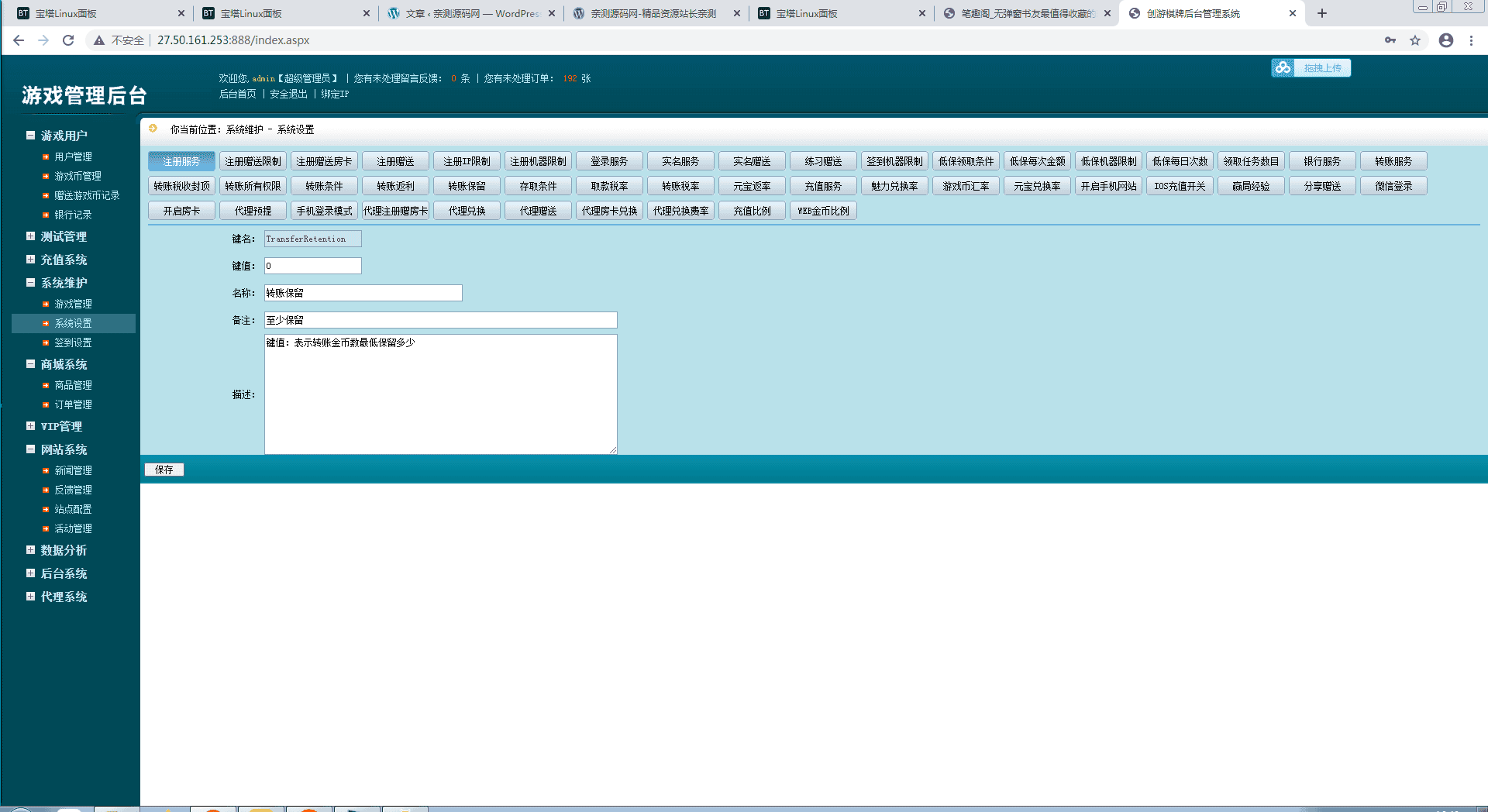This screenshot has width=1488, height=812.
Task: Select the IOS充值开关 settings button
Action: click(x=1180, y=186)
